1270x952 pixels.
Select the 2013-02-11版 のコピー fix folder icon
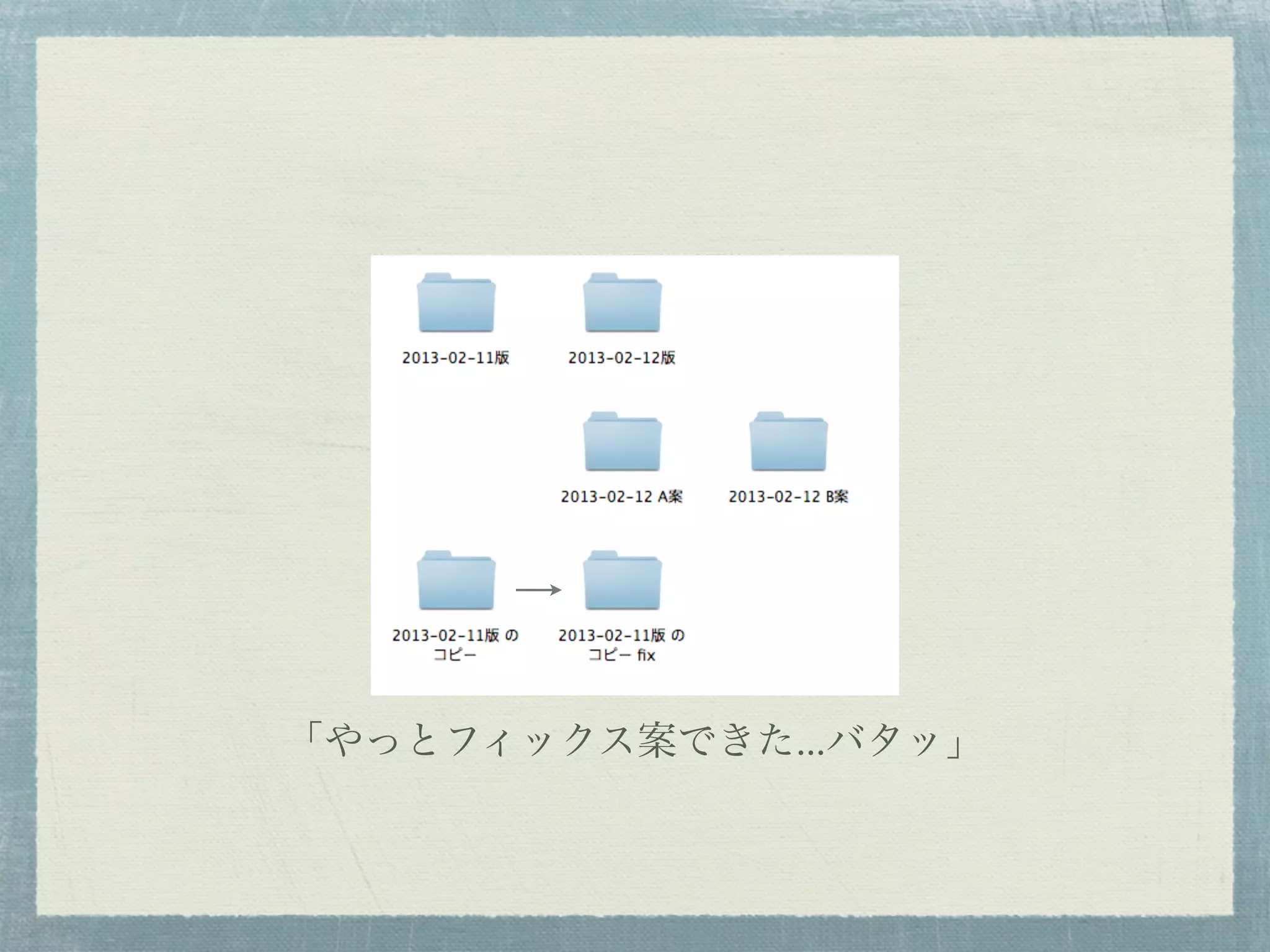(622, 580)
